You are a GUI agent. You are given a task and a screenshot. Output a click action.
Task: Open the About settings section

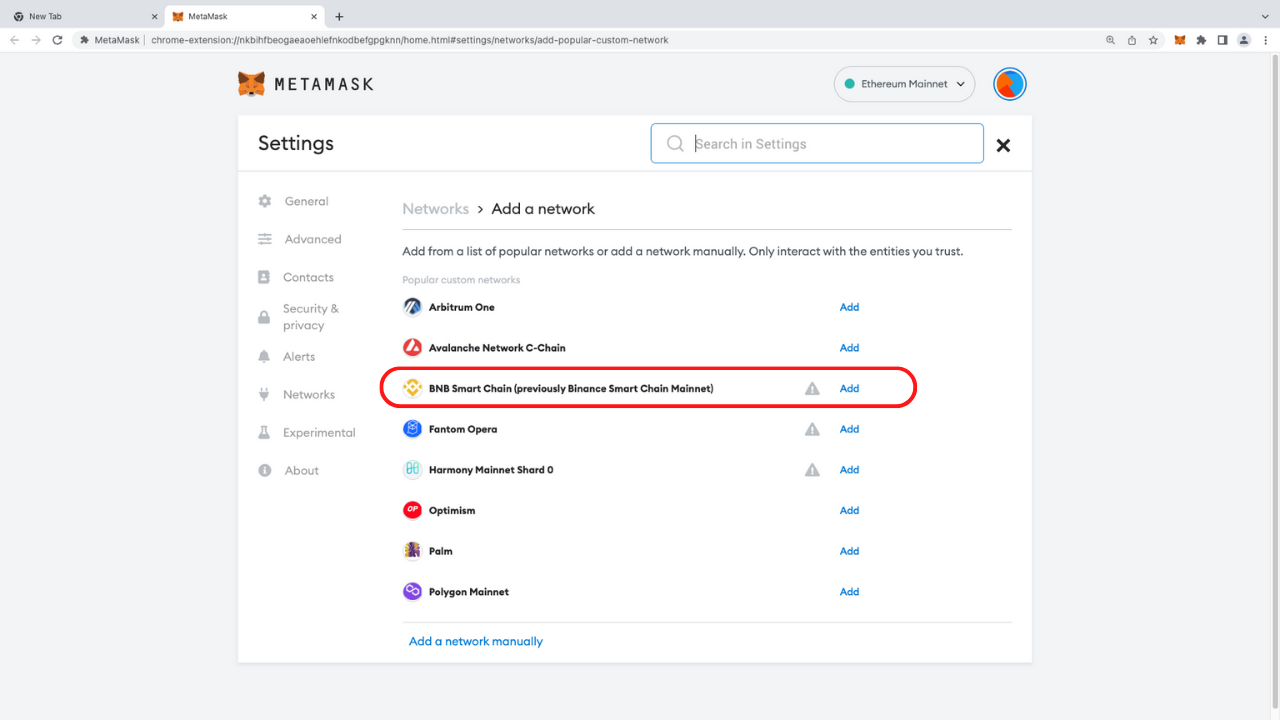point(302,470)
